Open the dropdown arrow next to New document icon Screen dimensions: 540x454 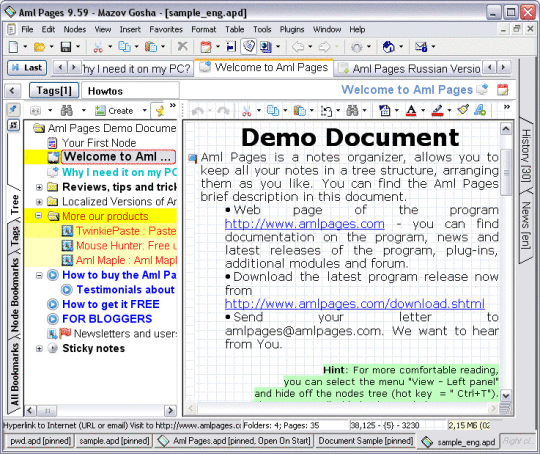pos(25,46)
